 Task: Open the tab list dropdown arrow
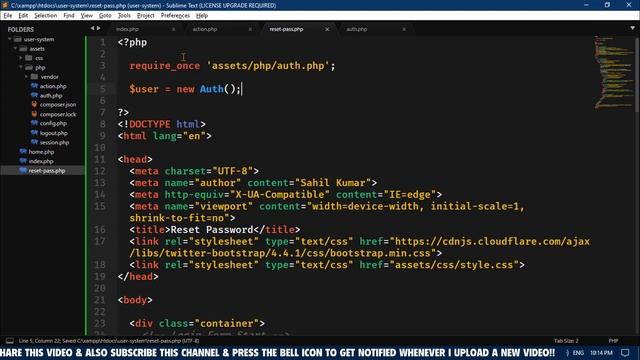pos(632,28)
